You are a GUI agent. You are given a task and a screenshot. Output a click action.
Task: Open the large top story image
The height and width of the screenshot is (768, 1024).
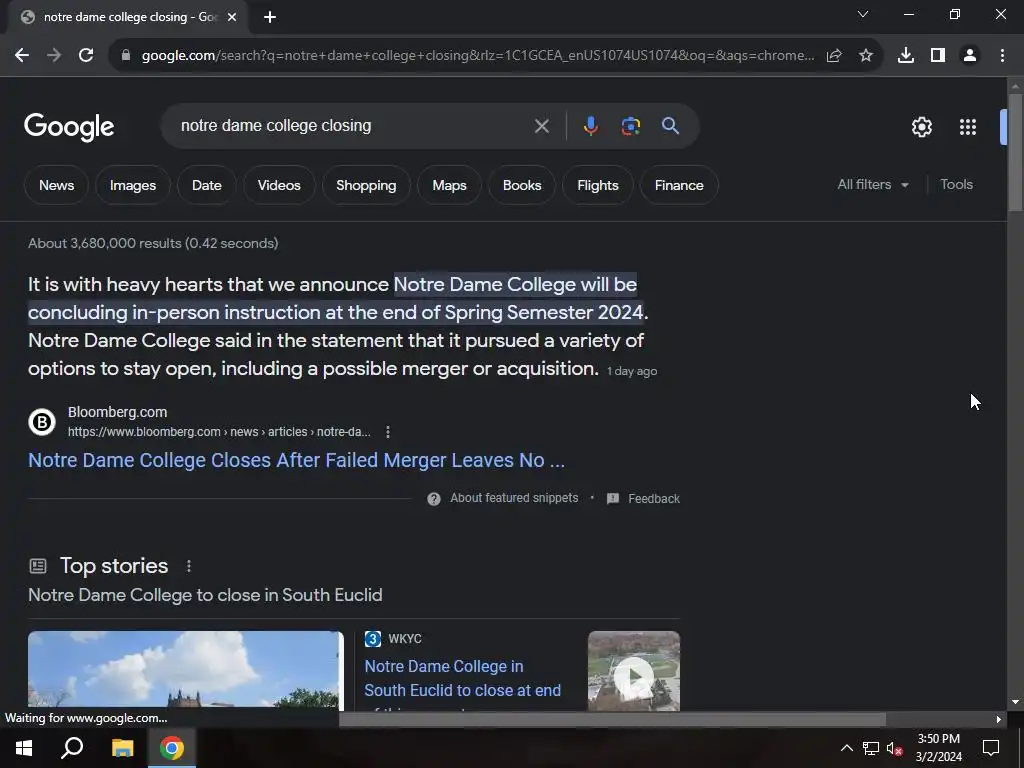[185, 669]
